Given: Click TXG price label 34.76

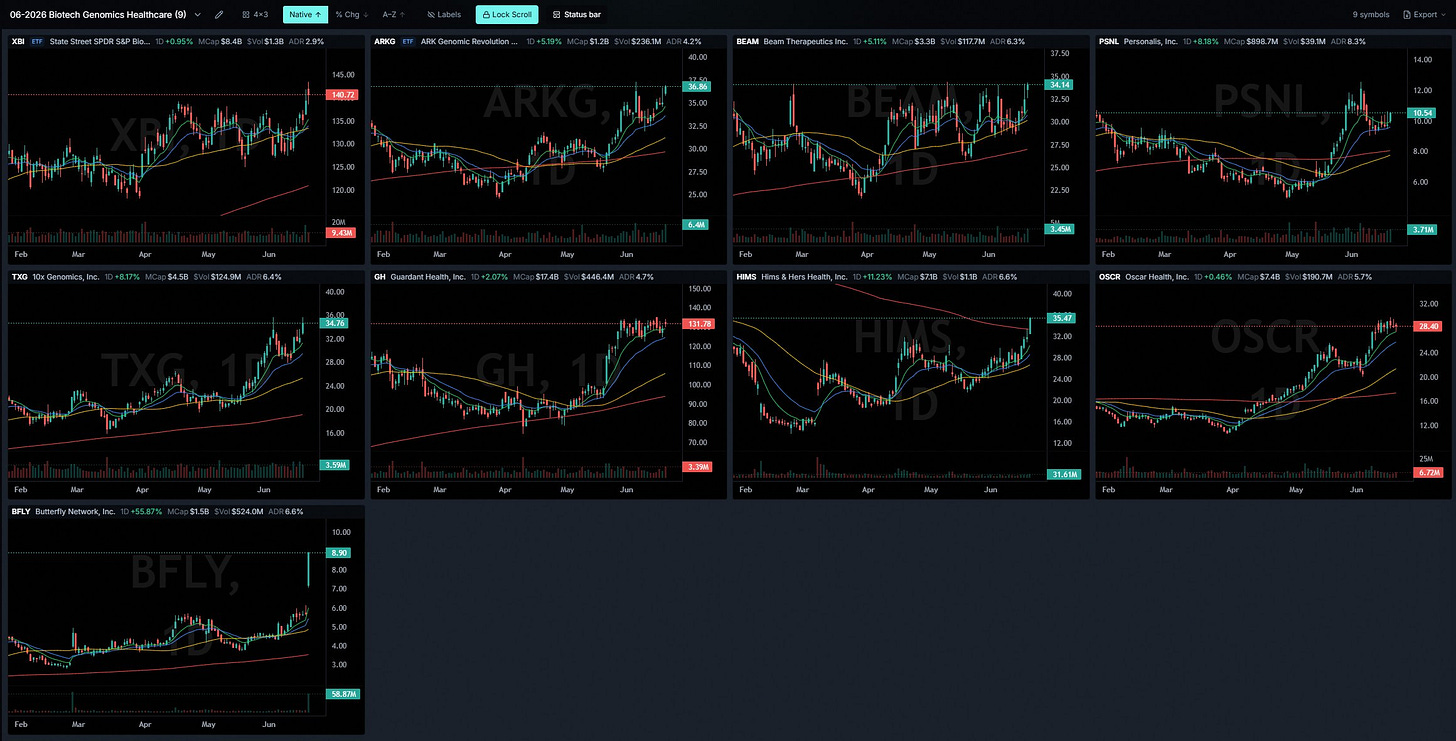Looking at the screenshot, I should (x=334, y=323).
